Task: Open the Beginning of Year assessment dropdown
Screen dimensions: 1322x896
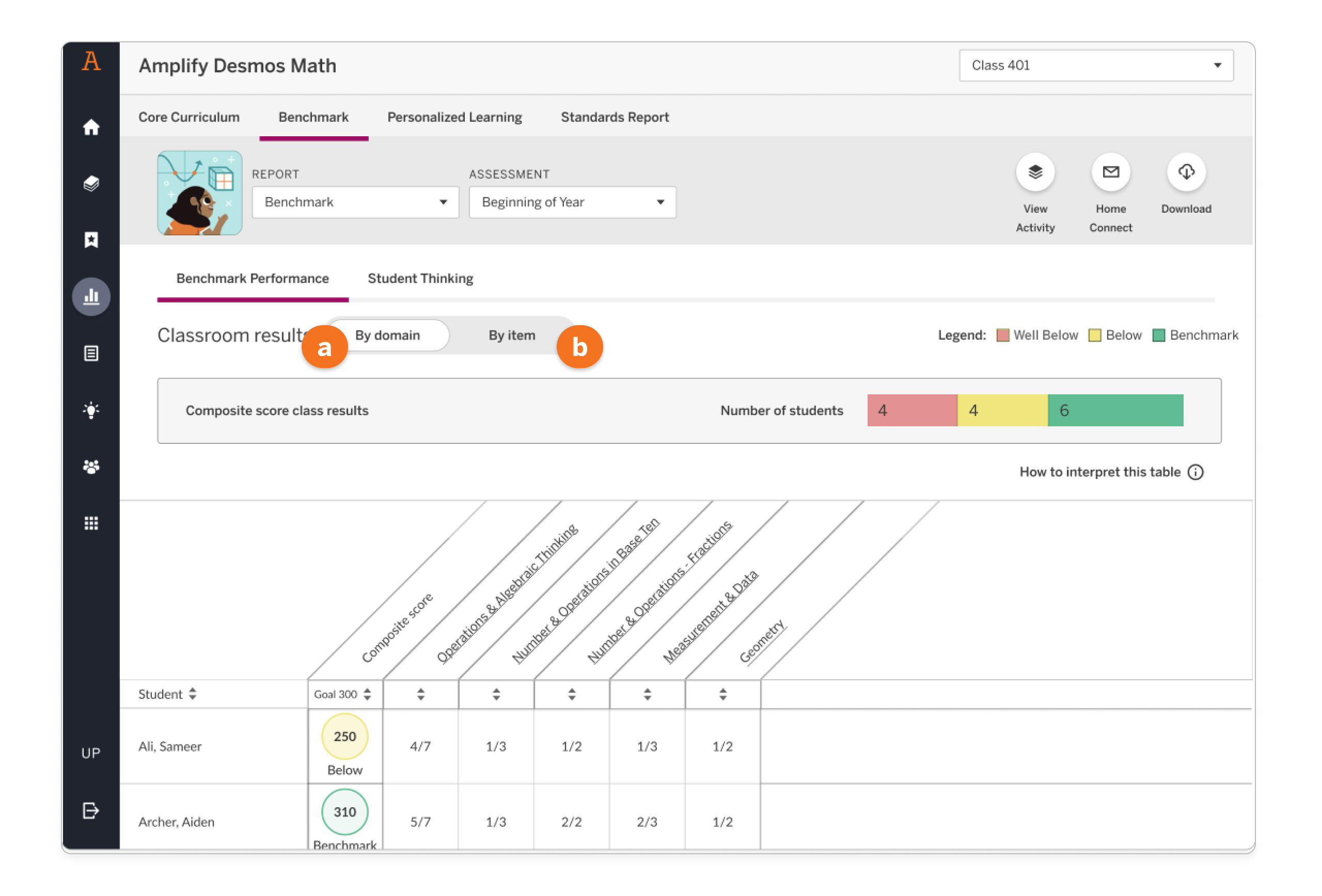Action: [x=572, y=202]
